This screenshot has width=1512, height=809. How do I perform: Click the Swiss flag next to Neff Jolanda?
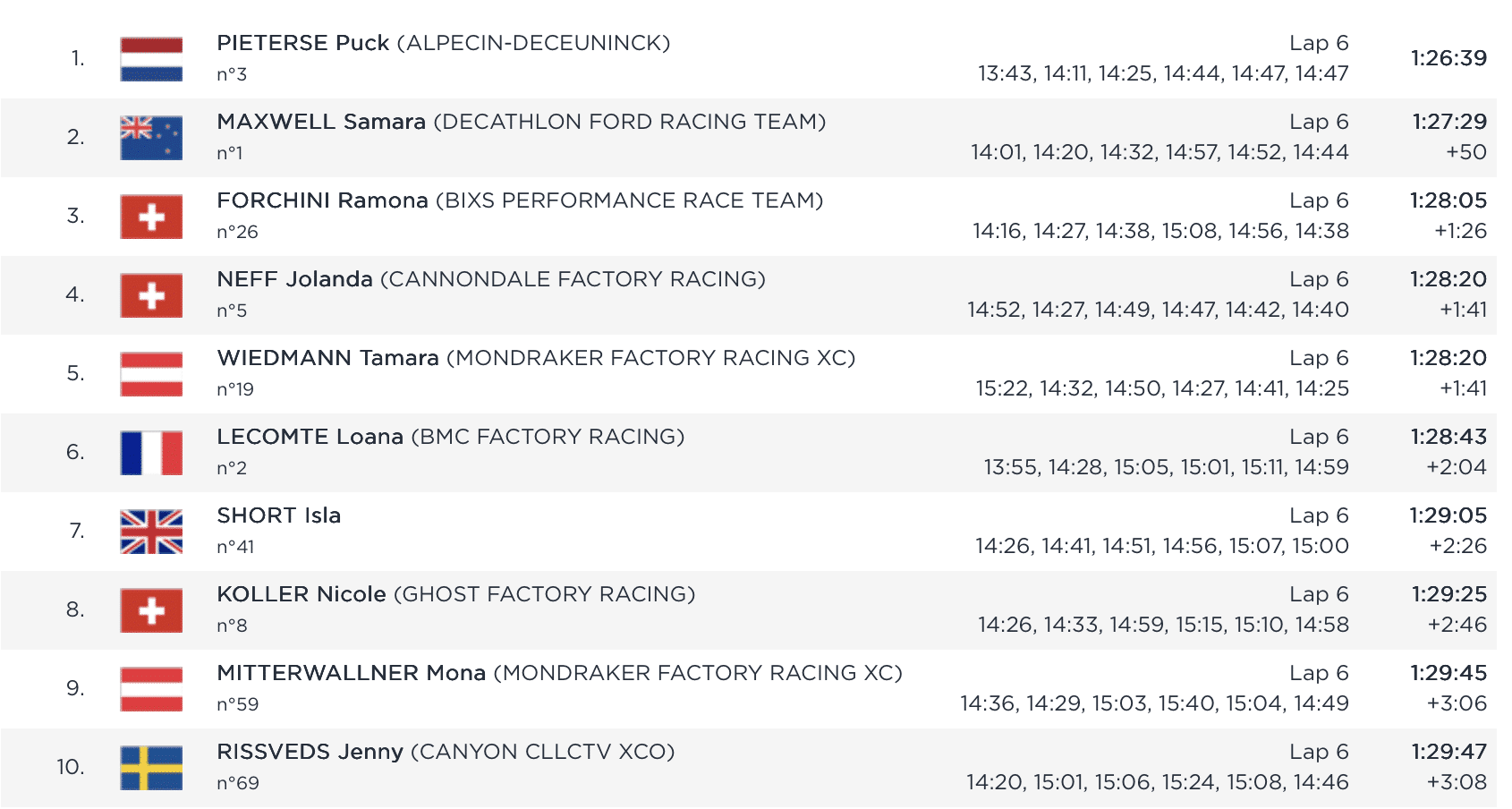pos(151,295)
